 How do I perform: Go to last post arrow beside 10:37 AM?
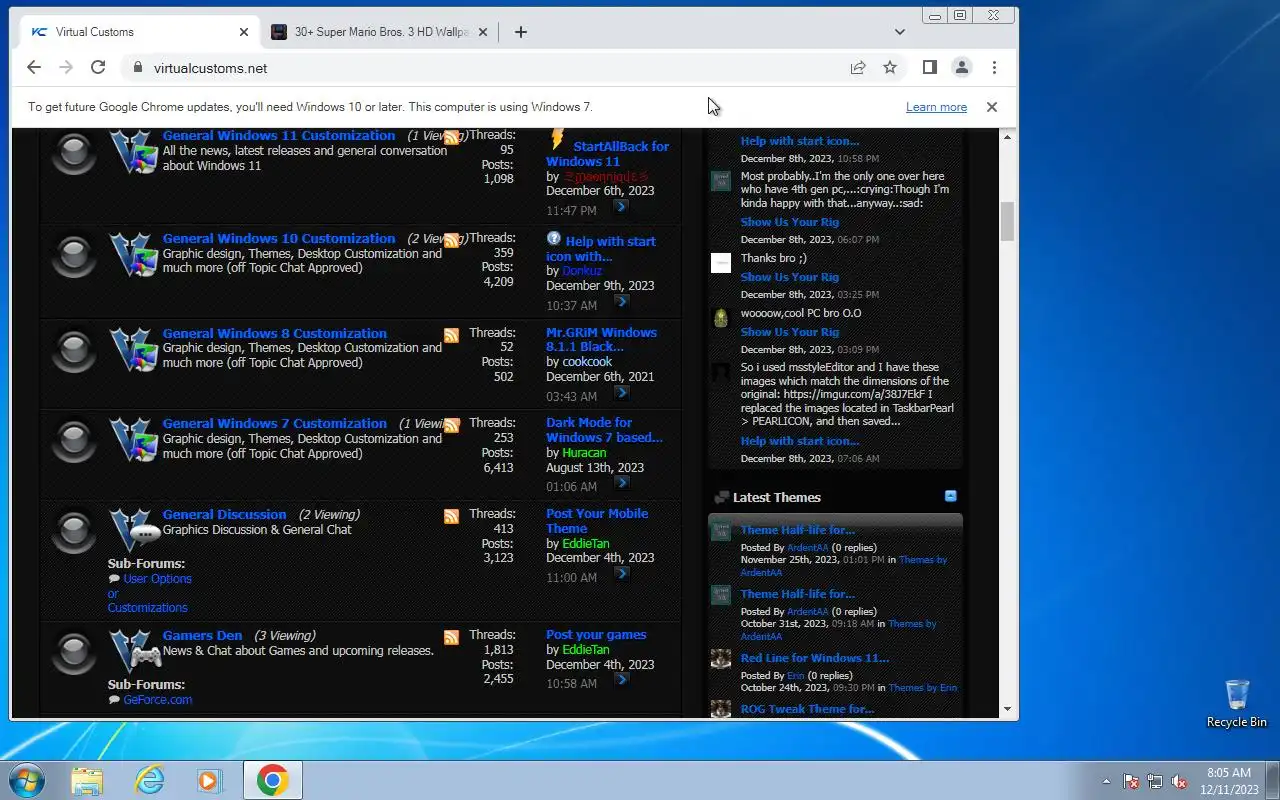621,302
